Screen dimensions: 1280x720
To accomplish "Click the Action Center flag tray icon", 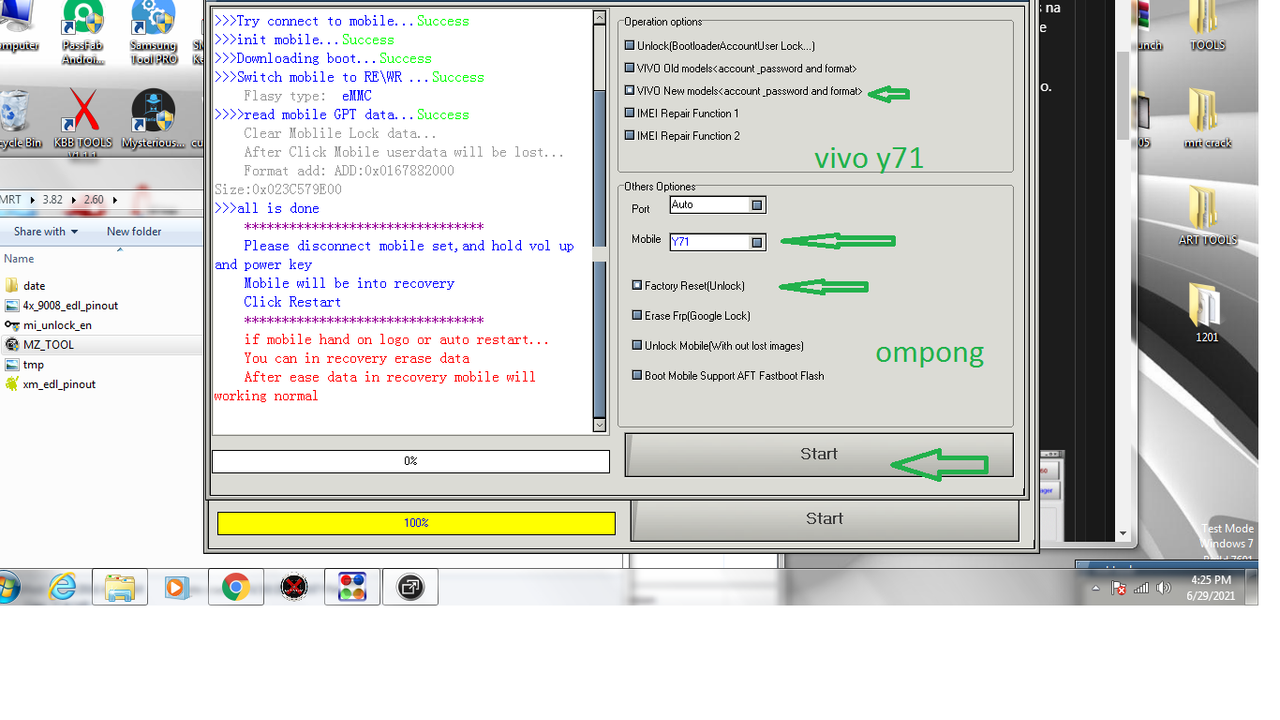I will point(1120,588).
